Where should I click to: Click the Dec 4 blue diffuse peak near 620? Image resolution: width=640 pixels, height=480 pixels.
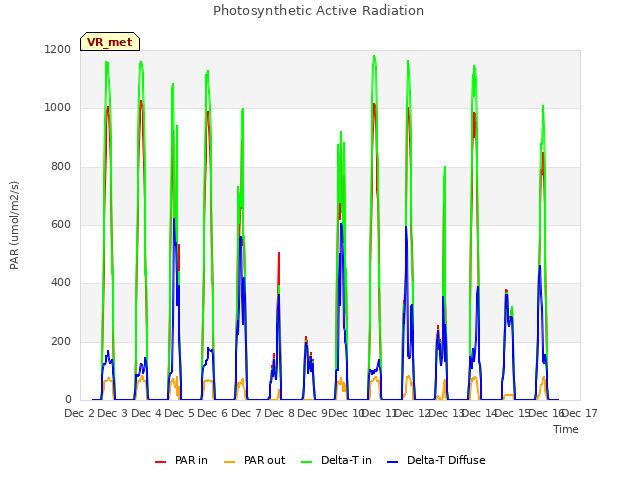pos(174,220)
